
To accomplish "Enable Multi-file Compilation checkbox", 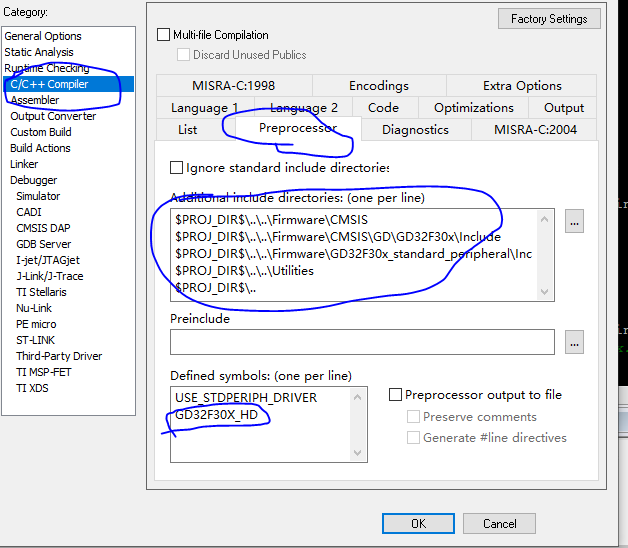I will [x=163, y=35].
